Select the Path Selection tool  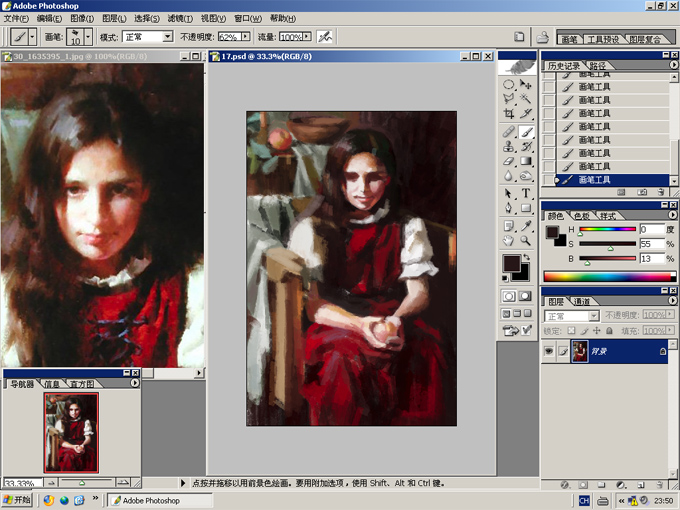(x=509, y=193)
